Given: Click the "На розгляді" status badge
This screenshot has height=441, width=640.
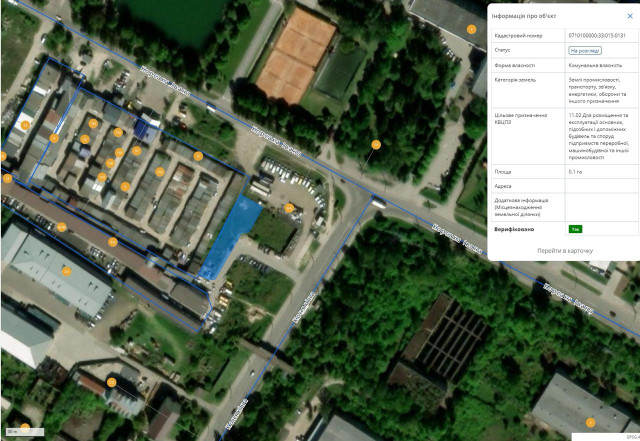Looking at the screenshot, I should 585,49.
